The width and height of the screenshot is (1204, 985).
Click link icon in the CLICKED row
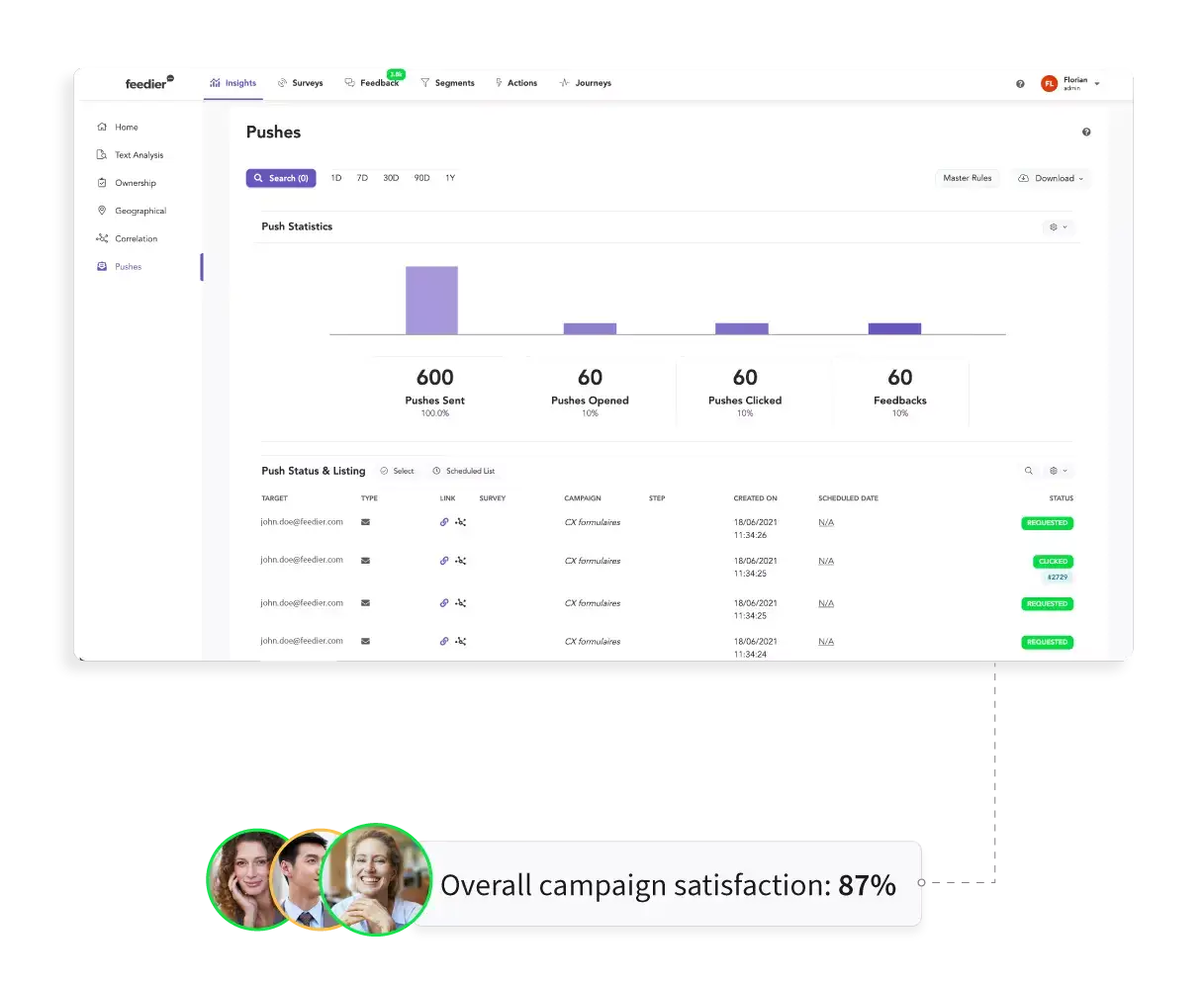[x=444, y=561]
